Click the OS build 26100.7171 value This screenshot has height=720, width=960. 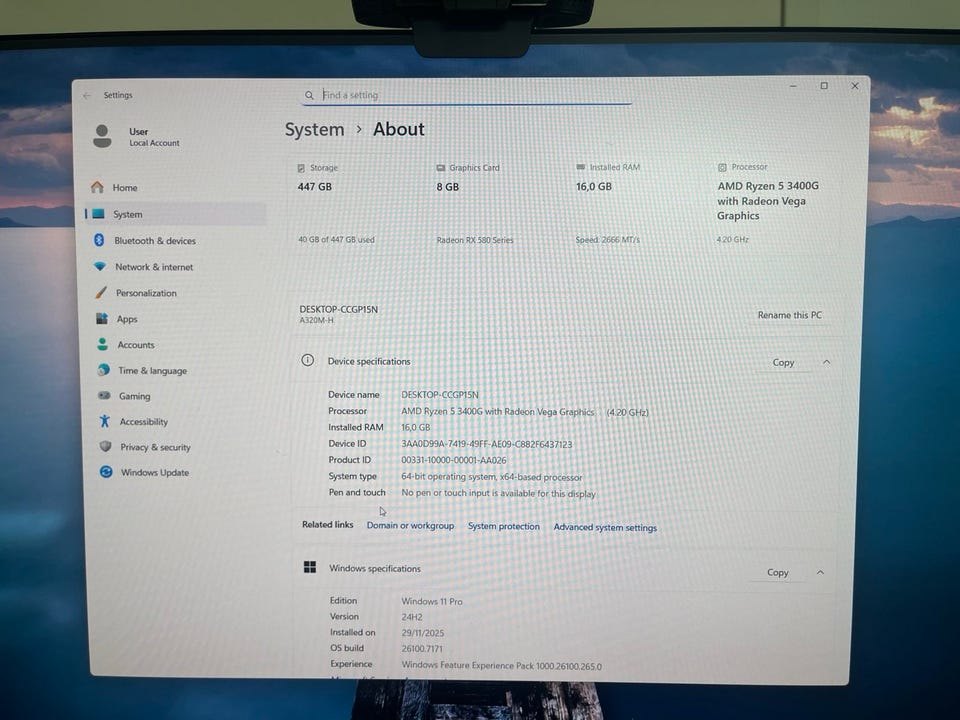(x=422, y=649)
